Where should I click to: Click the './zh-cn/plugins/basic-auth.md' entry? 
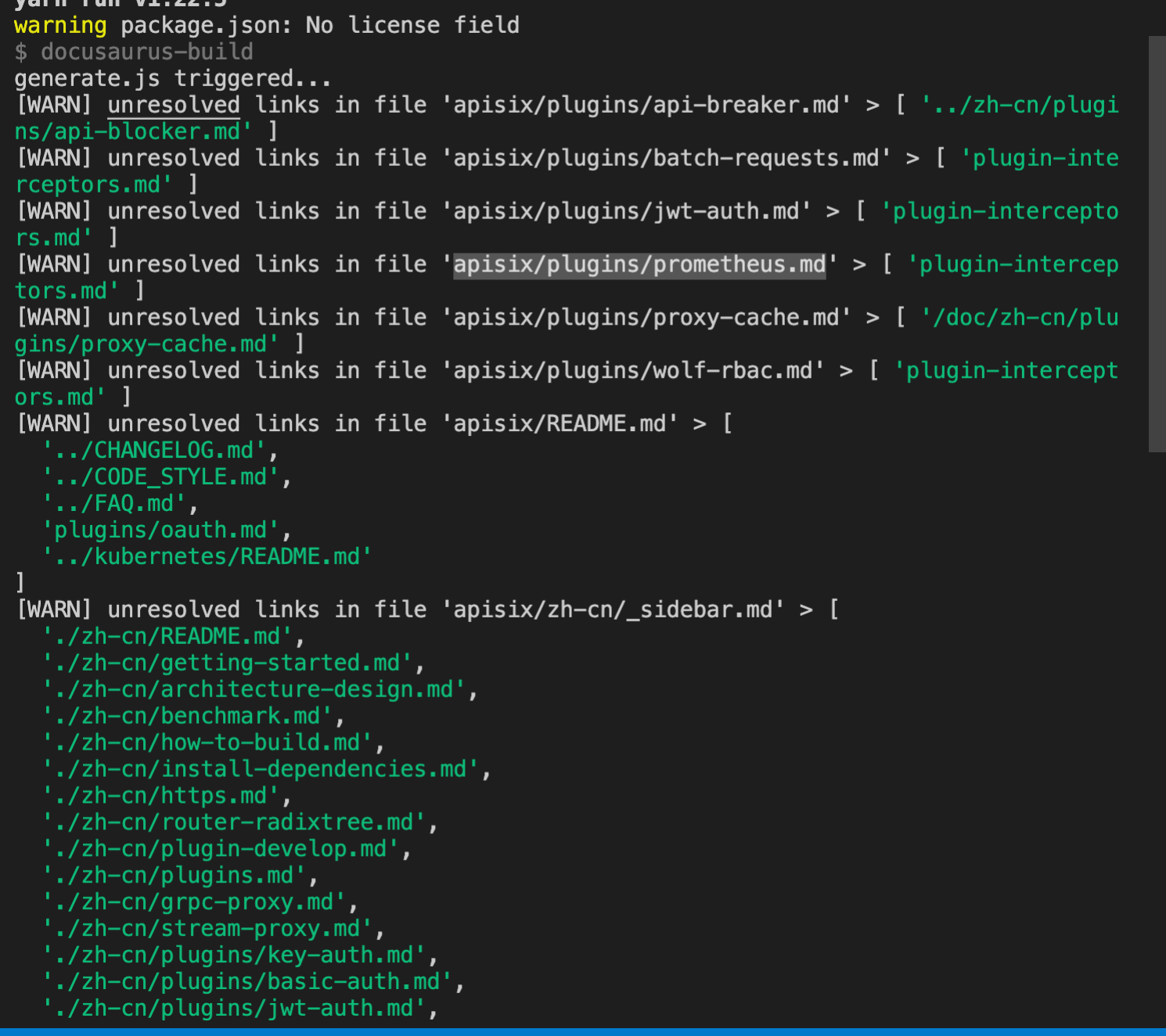coord(247,982)
